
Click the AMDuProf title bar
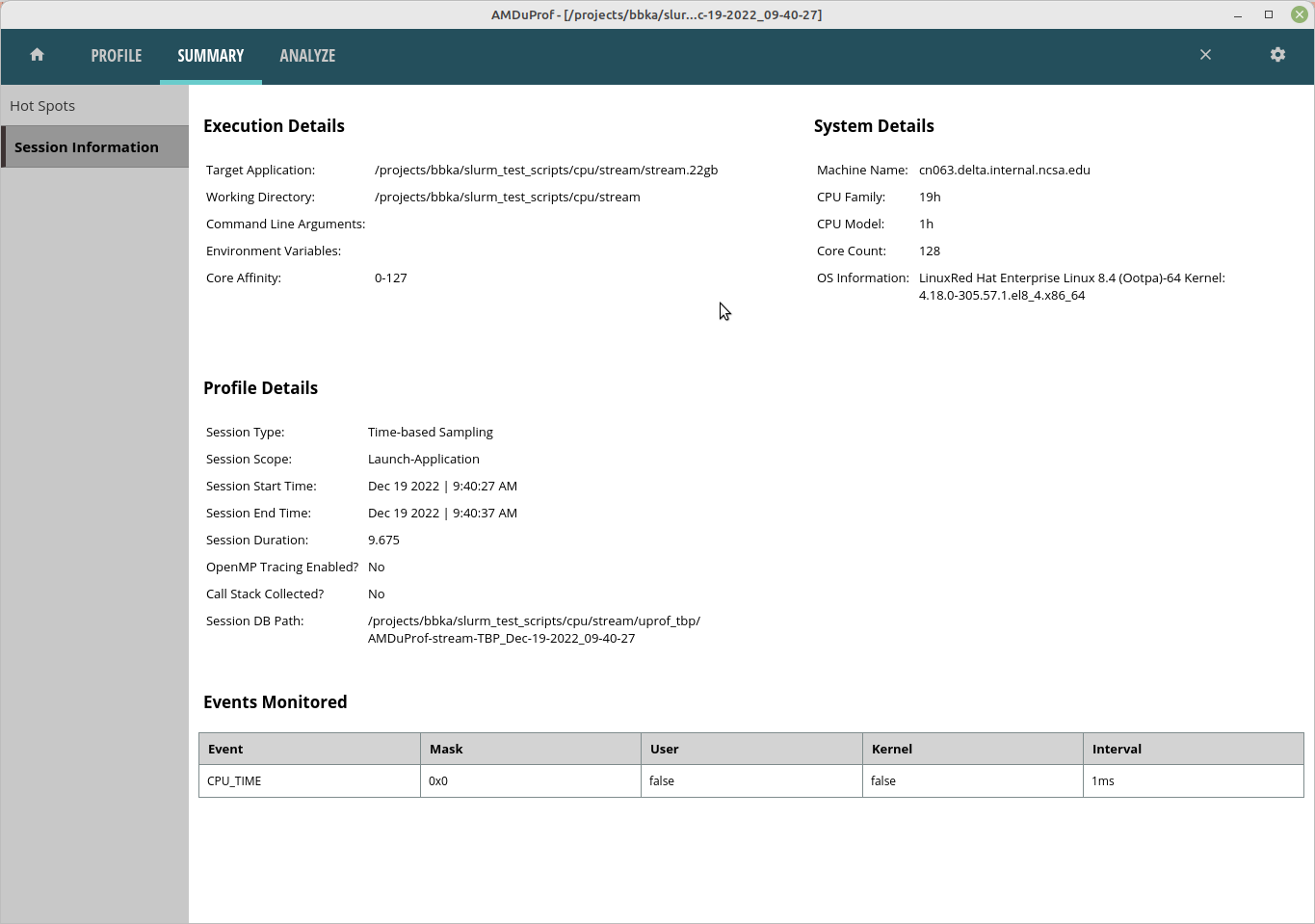(x=657, y=13)
